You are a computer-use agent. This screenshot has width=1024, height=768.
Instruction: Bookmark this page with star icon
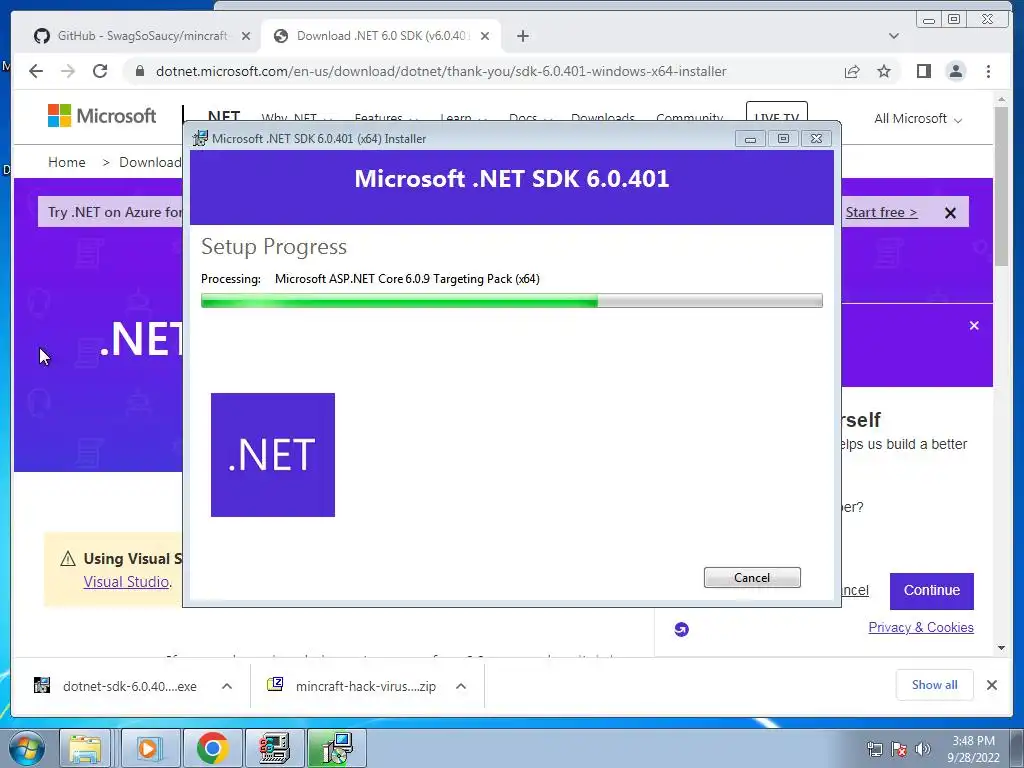point(884,71)
